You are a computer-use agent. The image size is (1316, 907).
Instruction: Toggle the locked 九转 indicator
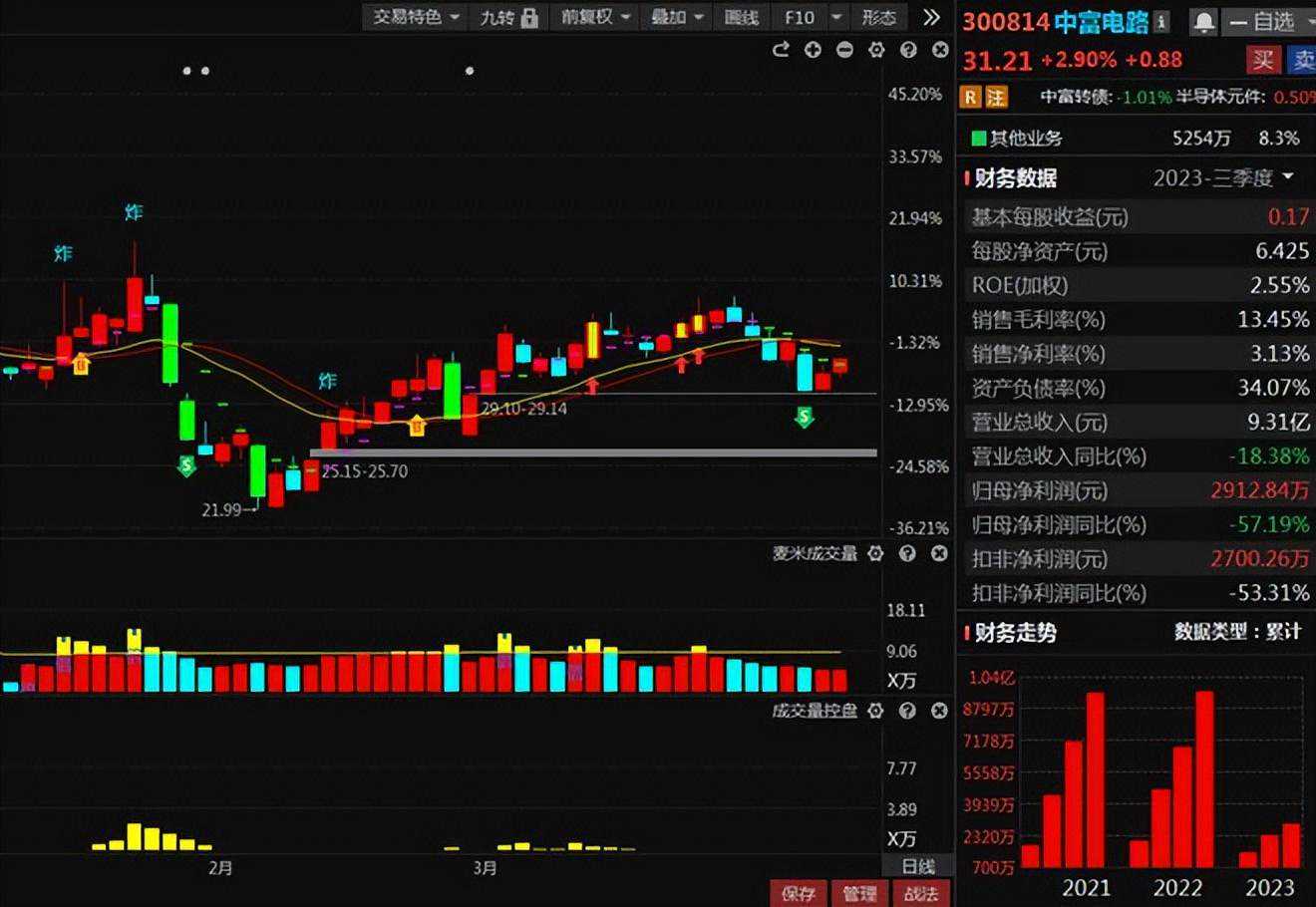(x=509, y=17)
